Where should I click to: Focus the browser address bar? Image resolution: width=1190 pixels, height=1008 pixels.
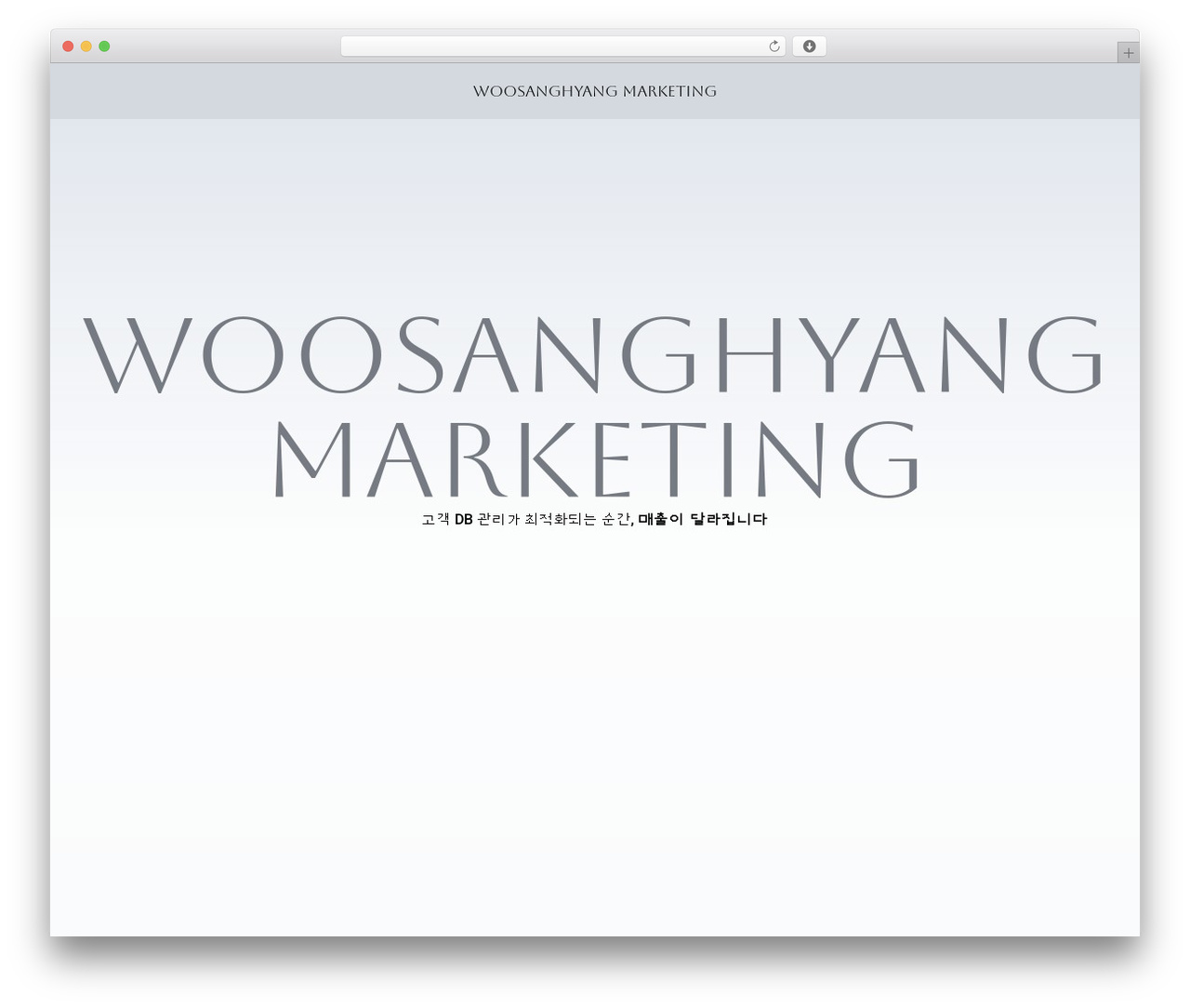point(562,46)
